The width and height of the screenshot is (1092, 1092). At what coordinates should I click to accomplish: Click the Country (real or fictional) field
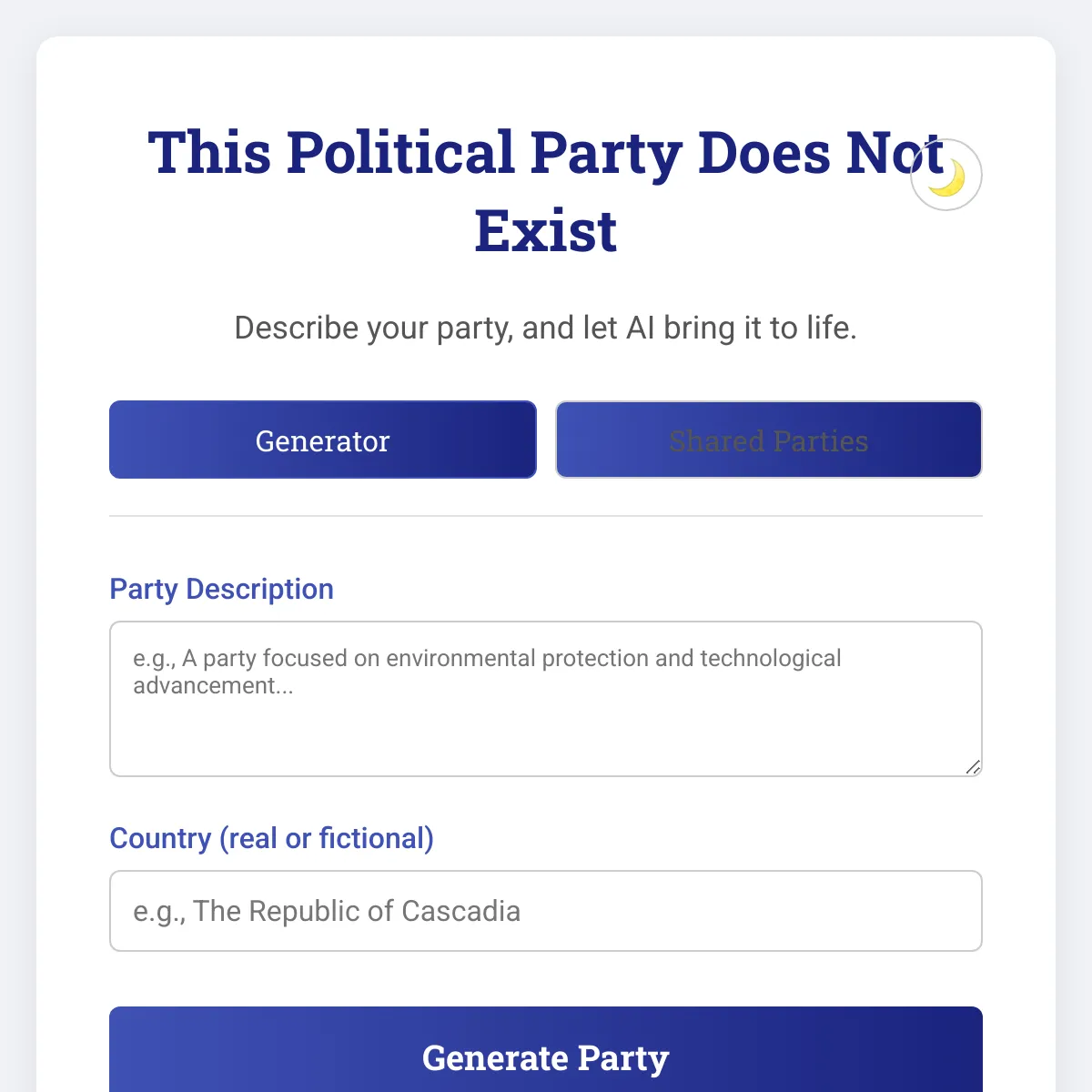[x=546, y=911]
